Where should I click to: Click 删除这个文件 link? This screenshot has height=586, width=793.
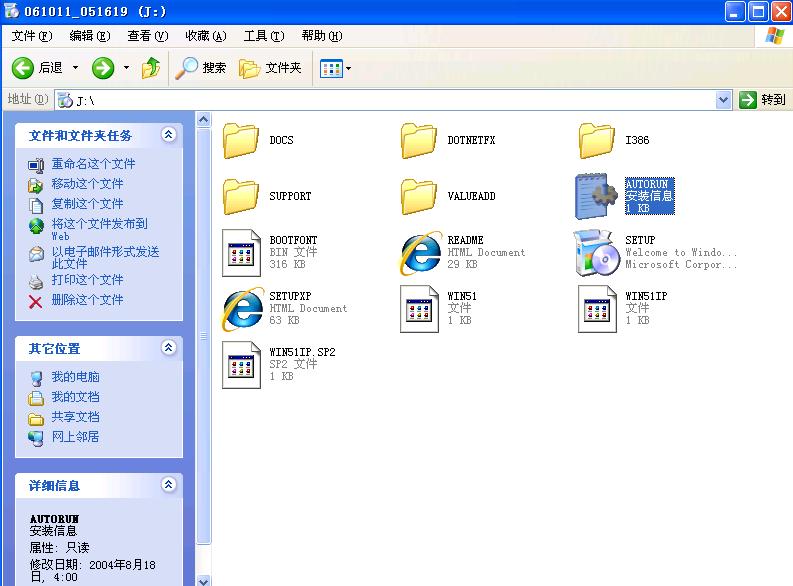[87, 300]
